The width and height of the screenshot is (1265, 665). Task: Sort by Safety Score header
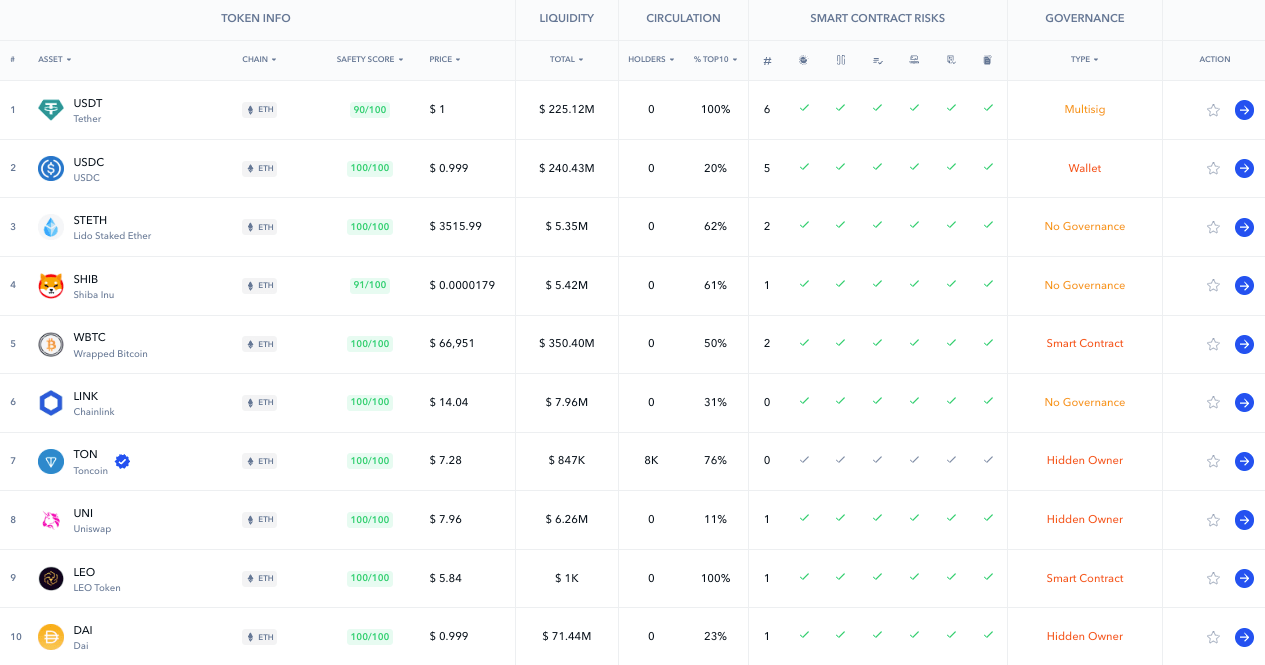(x=370, y=60)
